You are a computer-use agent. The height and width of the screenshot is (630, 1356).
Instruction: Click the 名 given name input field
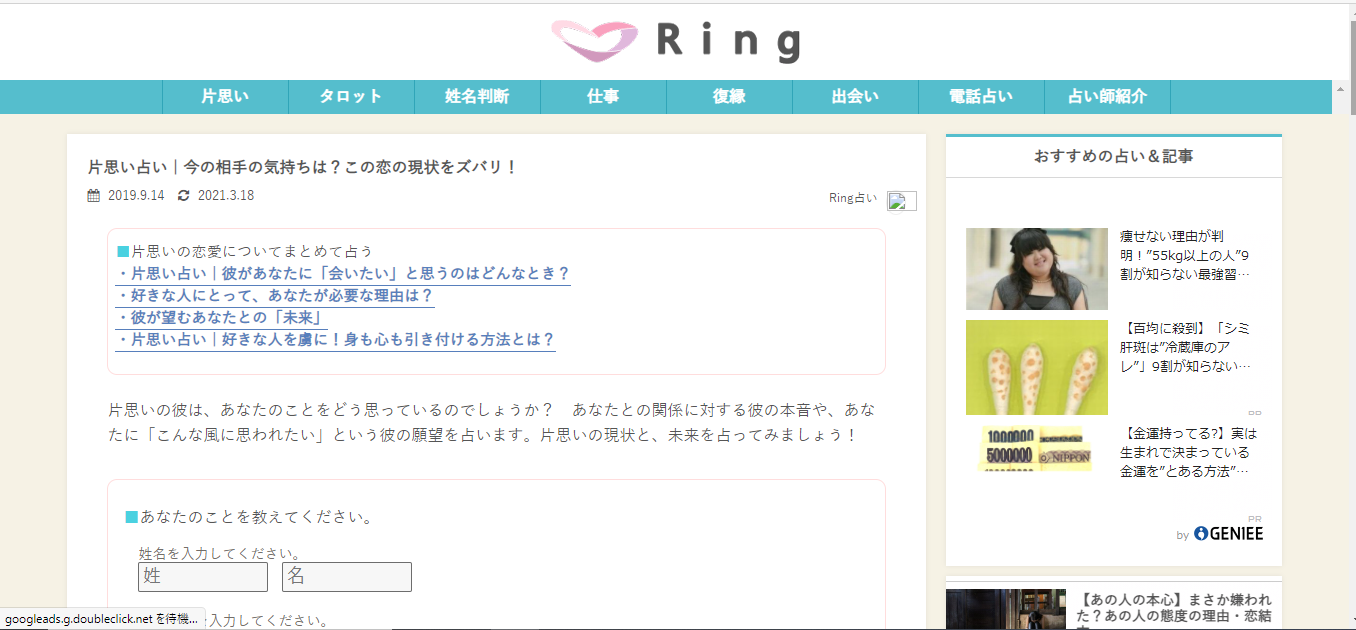pos(347,577)
